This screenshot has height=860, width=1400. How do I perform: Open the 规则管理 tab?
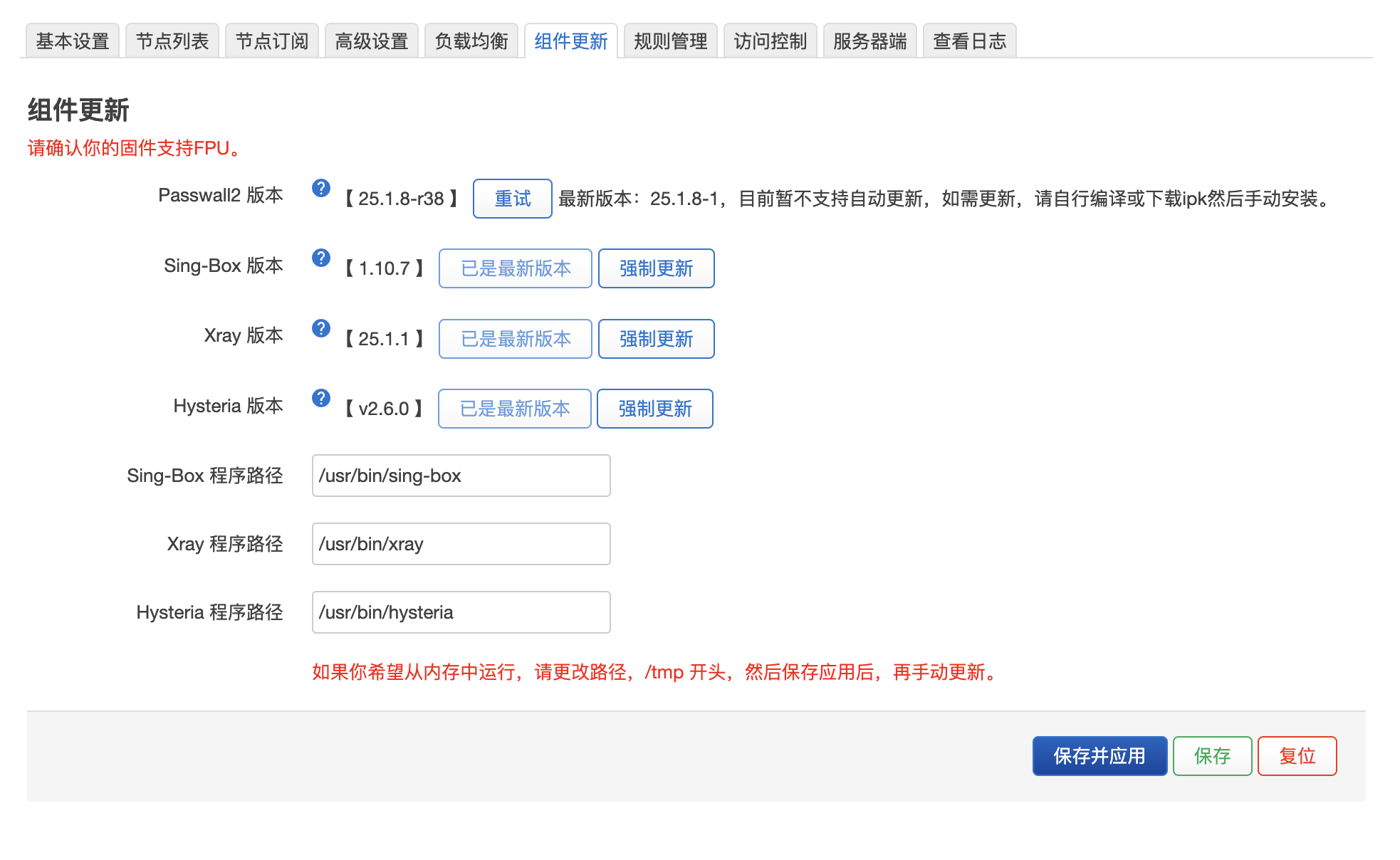click(671, 41)
